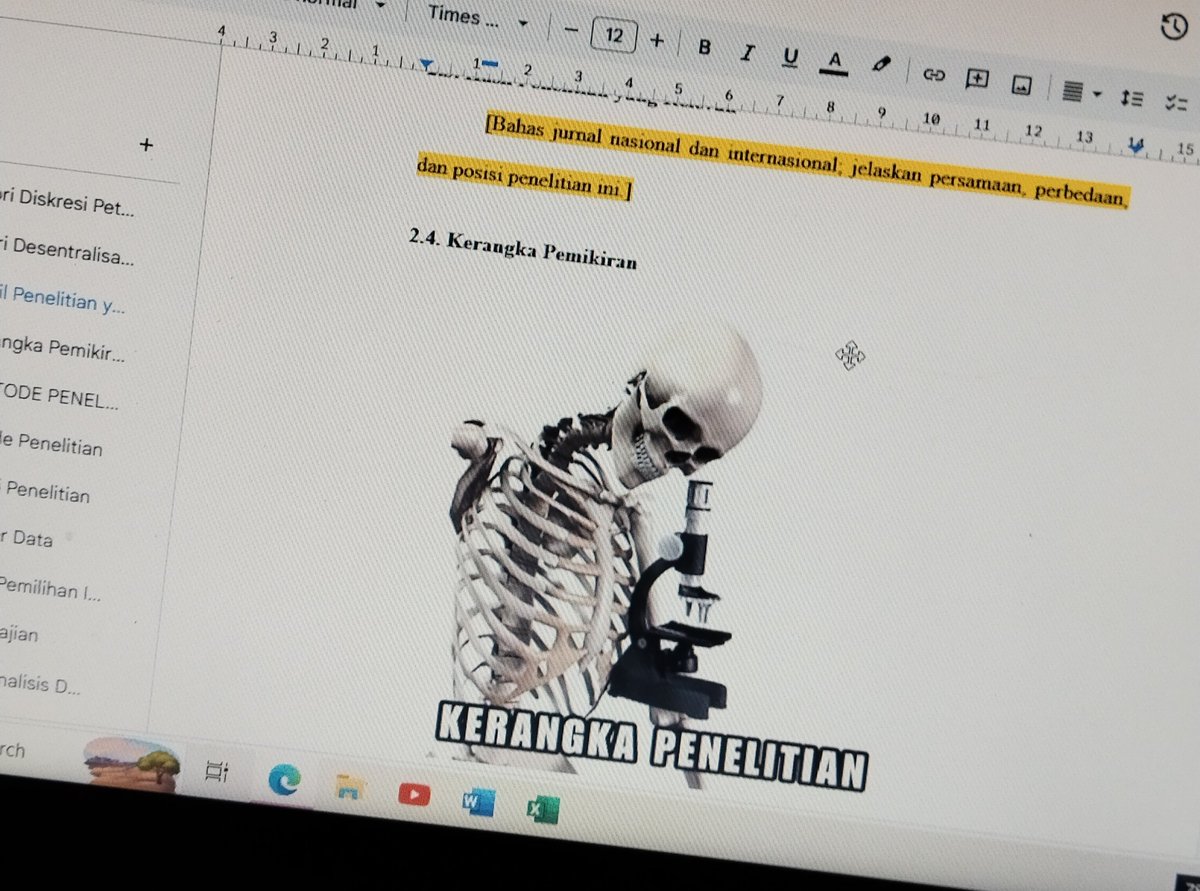Go to outline item 'ngka Pemikir...'
Screen dimensions: 1200x891
63,351
